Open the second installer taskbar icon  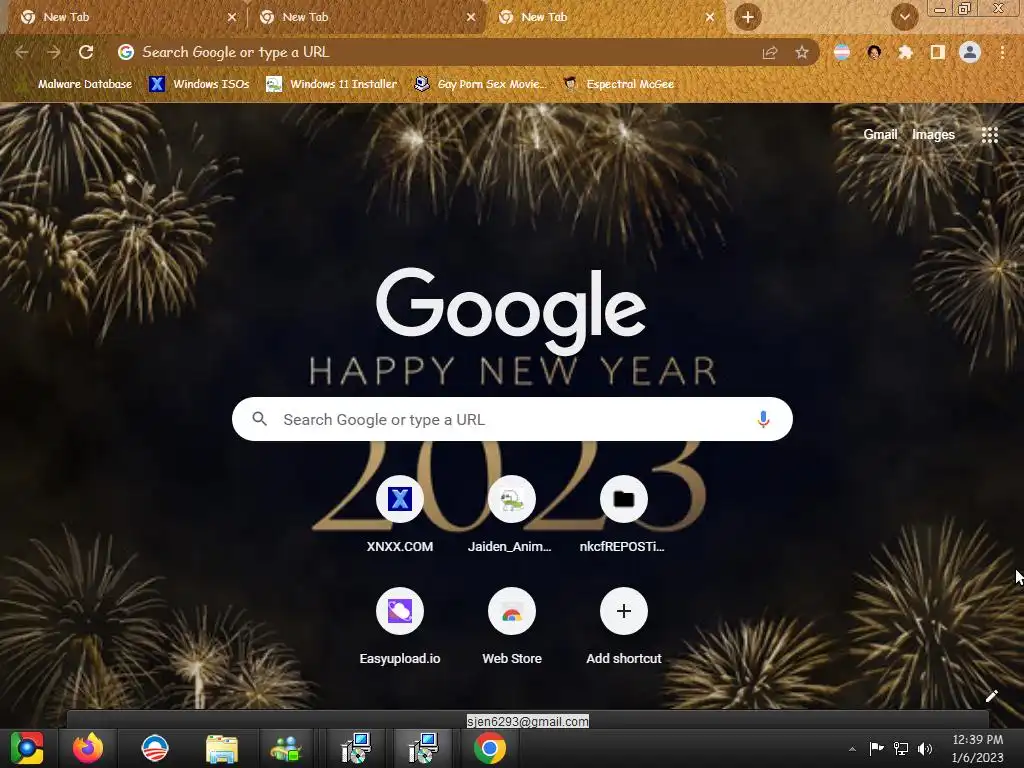click(423, 748)
